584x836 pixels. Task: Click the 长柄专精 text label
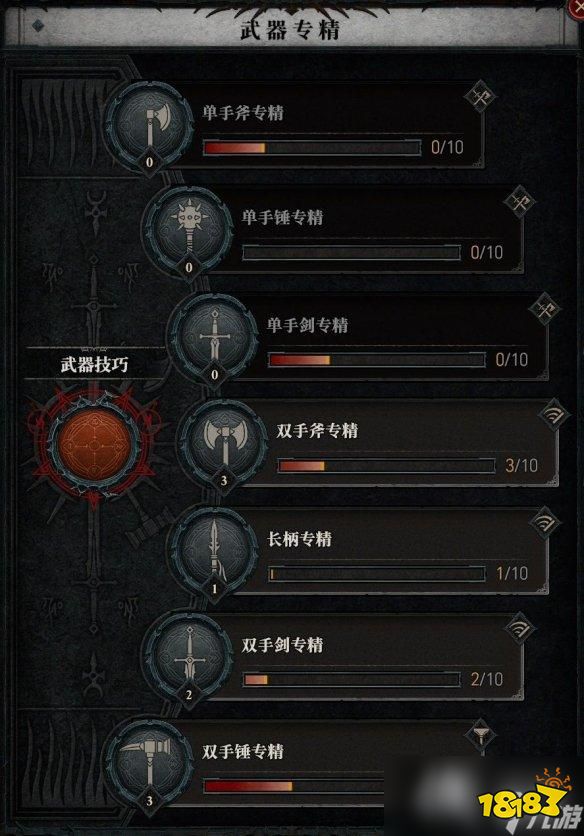pos(299,538)
